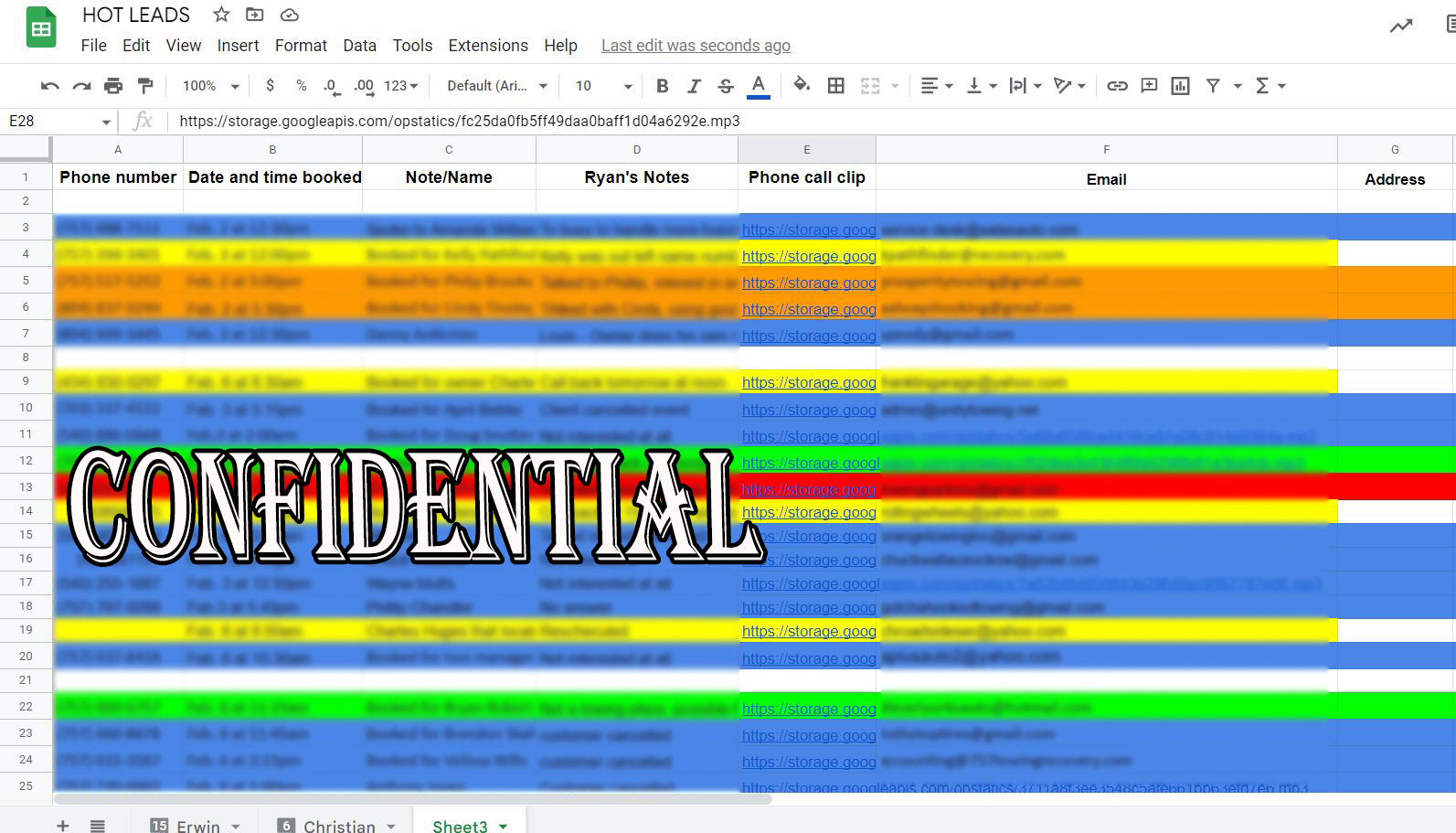Open text rotation options
The height and width of the screenshot is (833, 1456).
coord(1069,86)
